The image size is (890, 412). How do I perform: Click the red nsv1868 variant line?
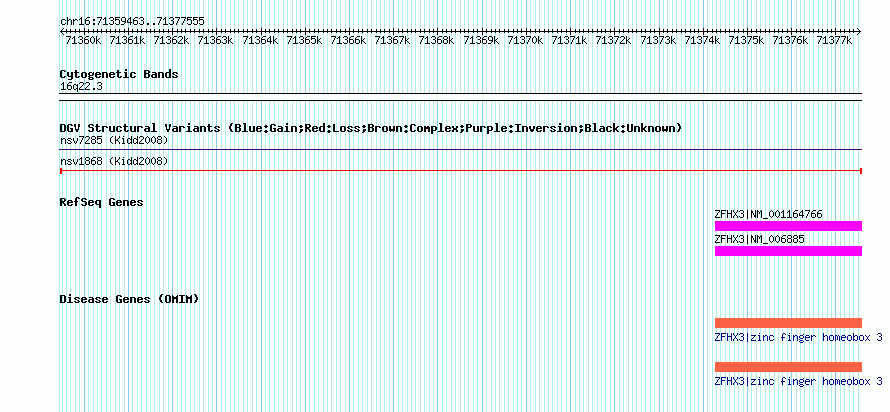click(461, 171)
